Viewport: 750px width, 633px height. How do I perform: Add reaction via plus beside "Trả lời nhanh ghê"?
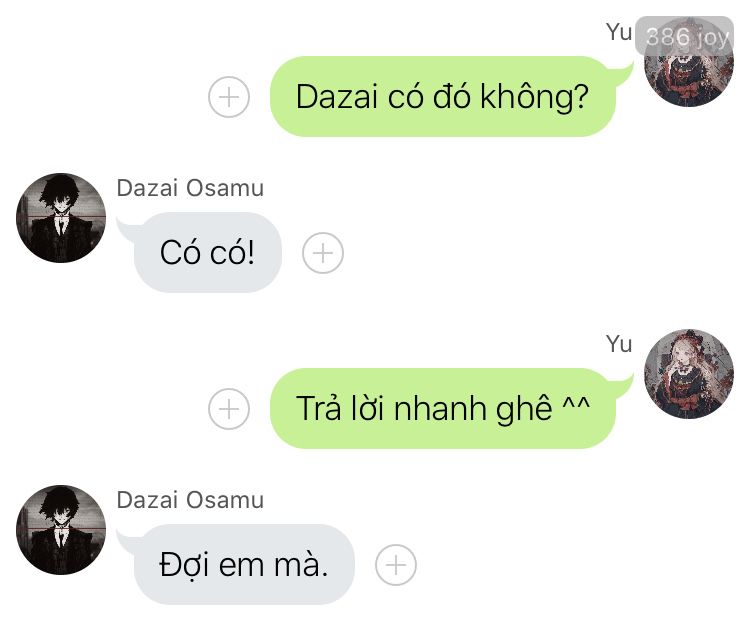[x=229, y=409]
